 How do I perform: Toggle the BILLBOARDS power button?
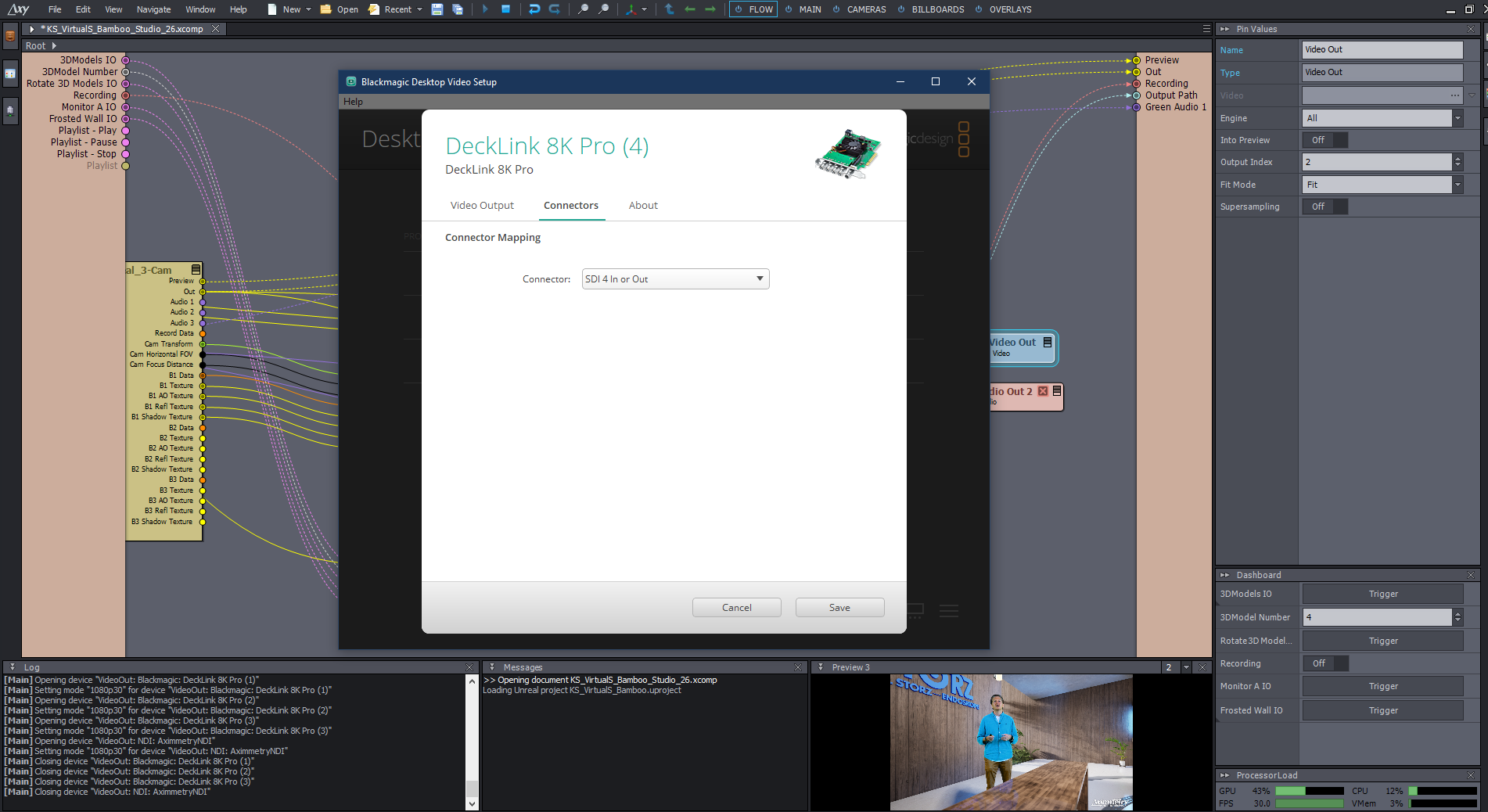pos(901,9)
